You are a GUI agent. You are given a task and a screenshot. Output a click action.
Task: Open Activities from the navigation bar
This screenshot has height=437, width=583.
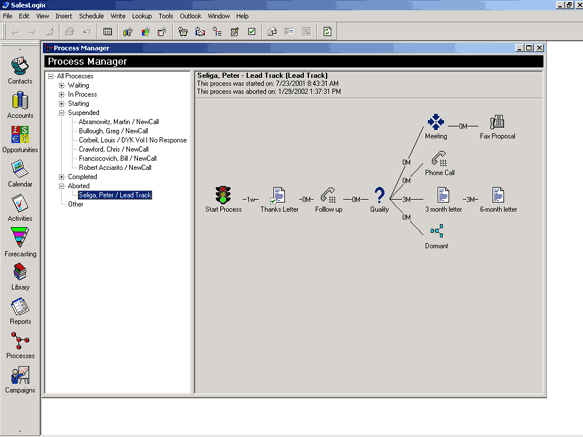pos(20,208)
